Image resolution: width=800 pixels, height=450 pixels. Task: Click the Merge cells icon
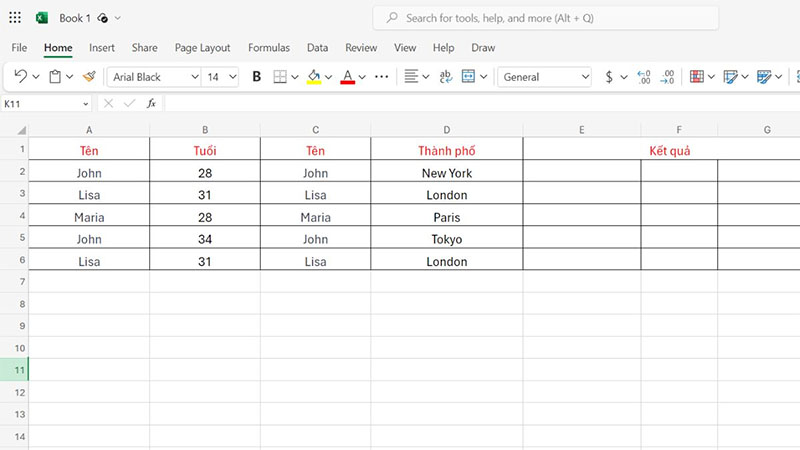468,77
